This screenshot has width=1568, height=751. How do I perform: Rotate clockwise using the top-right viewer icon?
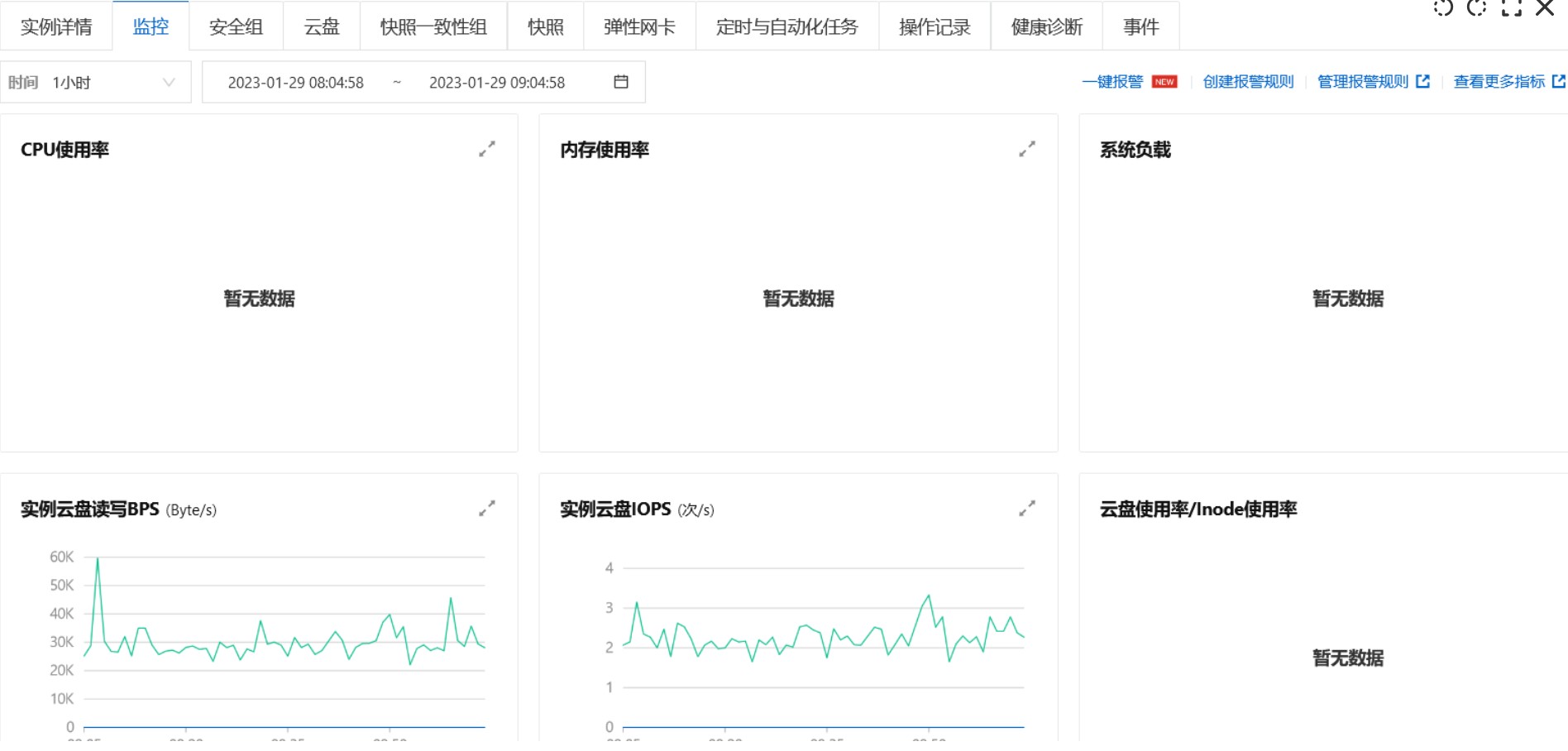click(x=1477, y=8)
